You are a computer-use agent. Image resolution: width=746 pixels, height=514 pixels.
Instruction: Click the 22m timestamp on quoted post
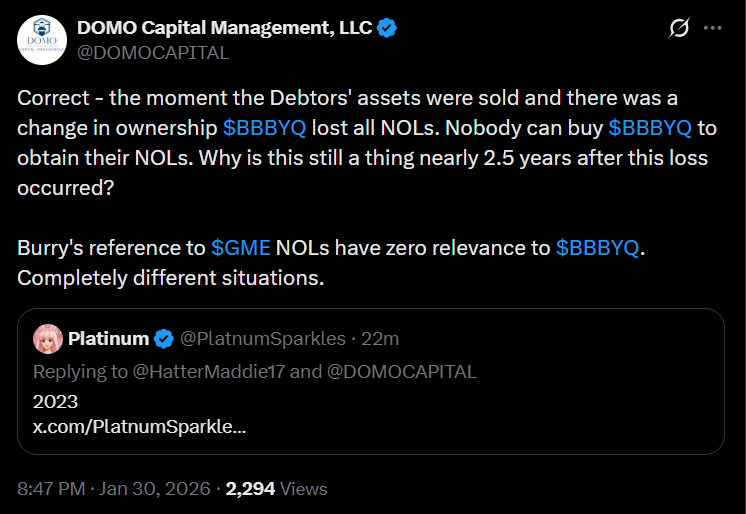[380, 339]
